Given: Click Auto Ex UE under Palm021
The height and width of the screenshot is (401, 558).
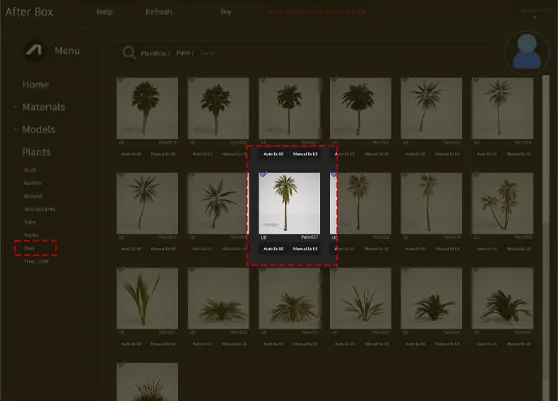Looking at the screenshot, I should pyautogui.click(x=273, y=154).
